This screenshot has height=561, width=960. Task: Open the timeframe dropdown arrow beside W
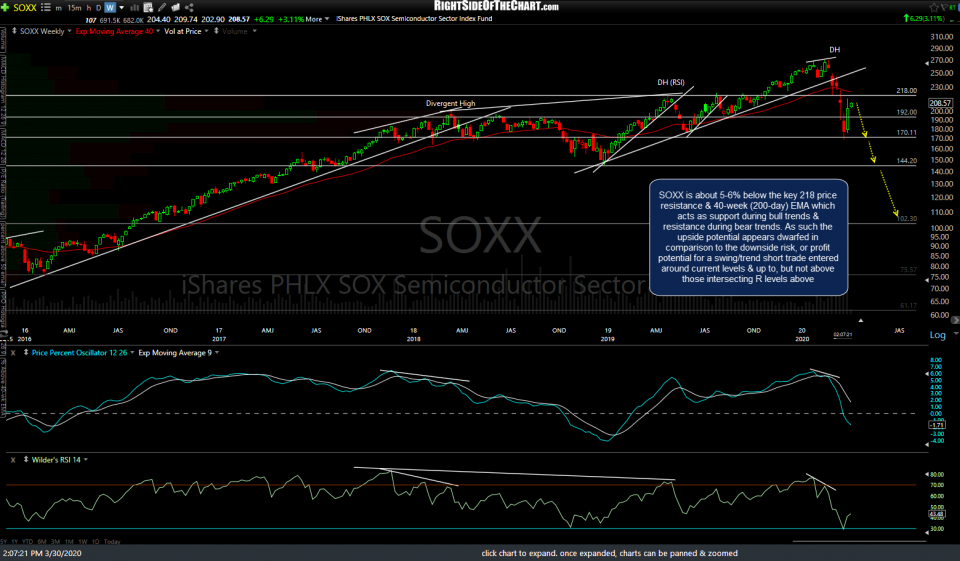pos(121,8)
